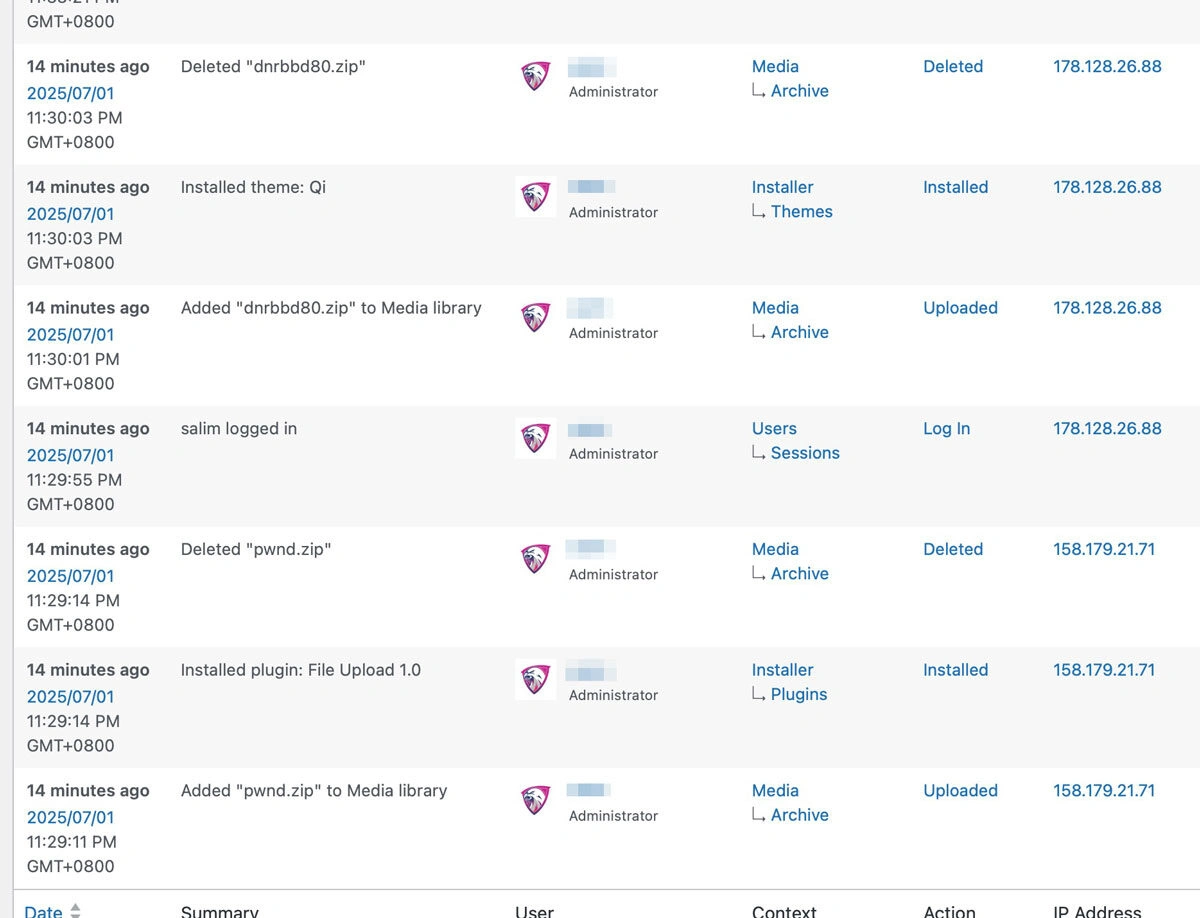Click IP 158.179.21.71 in Deleted "pwnd.zip" row
1200x918 pixels.
tap(1104, 549)
